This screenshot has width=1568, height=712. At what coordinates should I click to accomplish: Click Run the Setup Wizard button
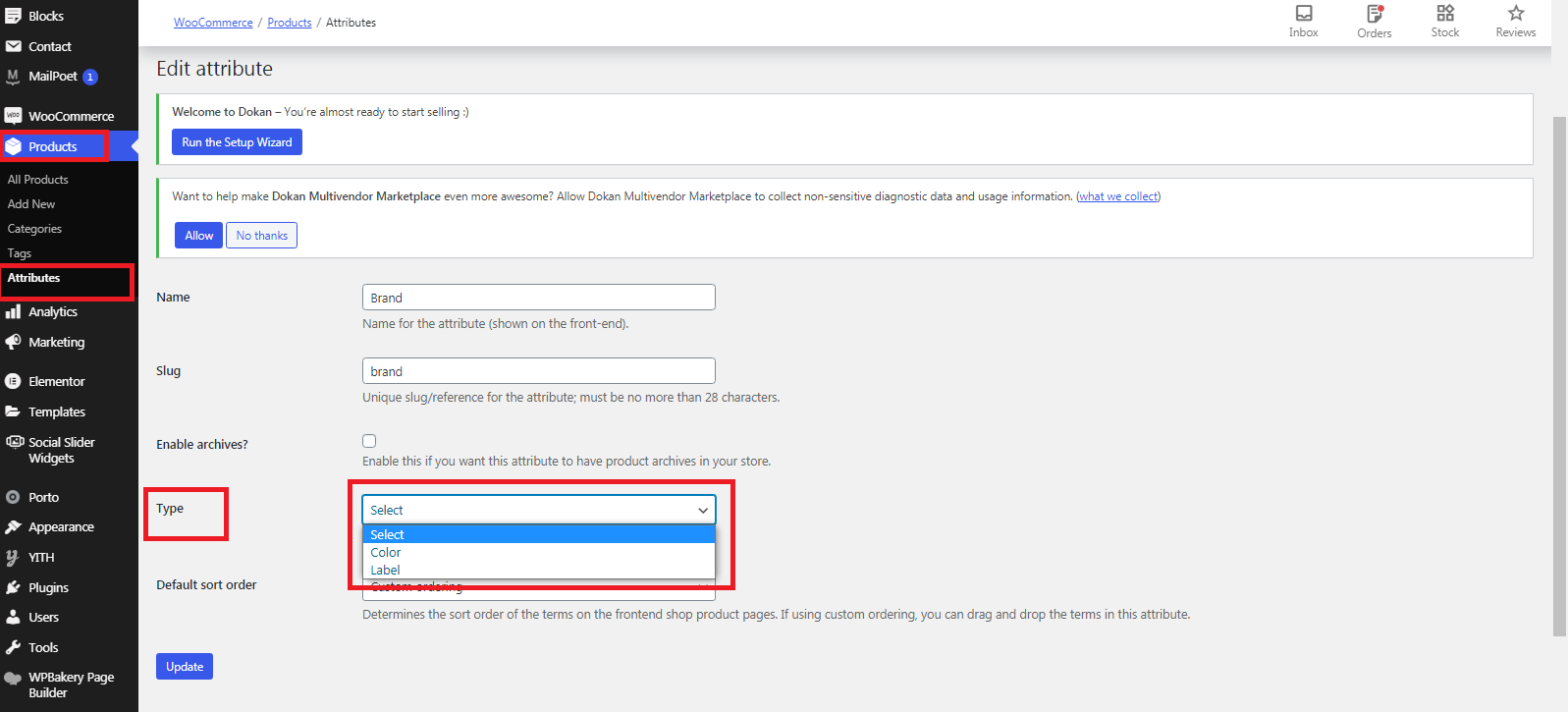point(237,142)
